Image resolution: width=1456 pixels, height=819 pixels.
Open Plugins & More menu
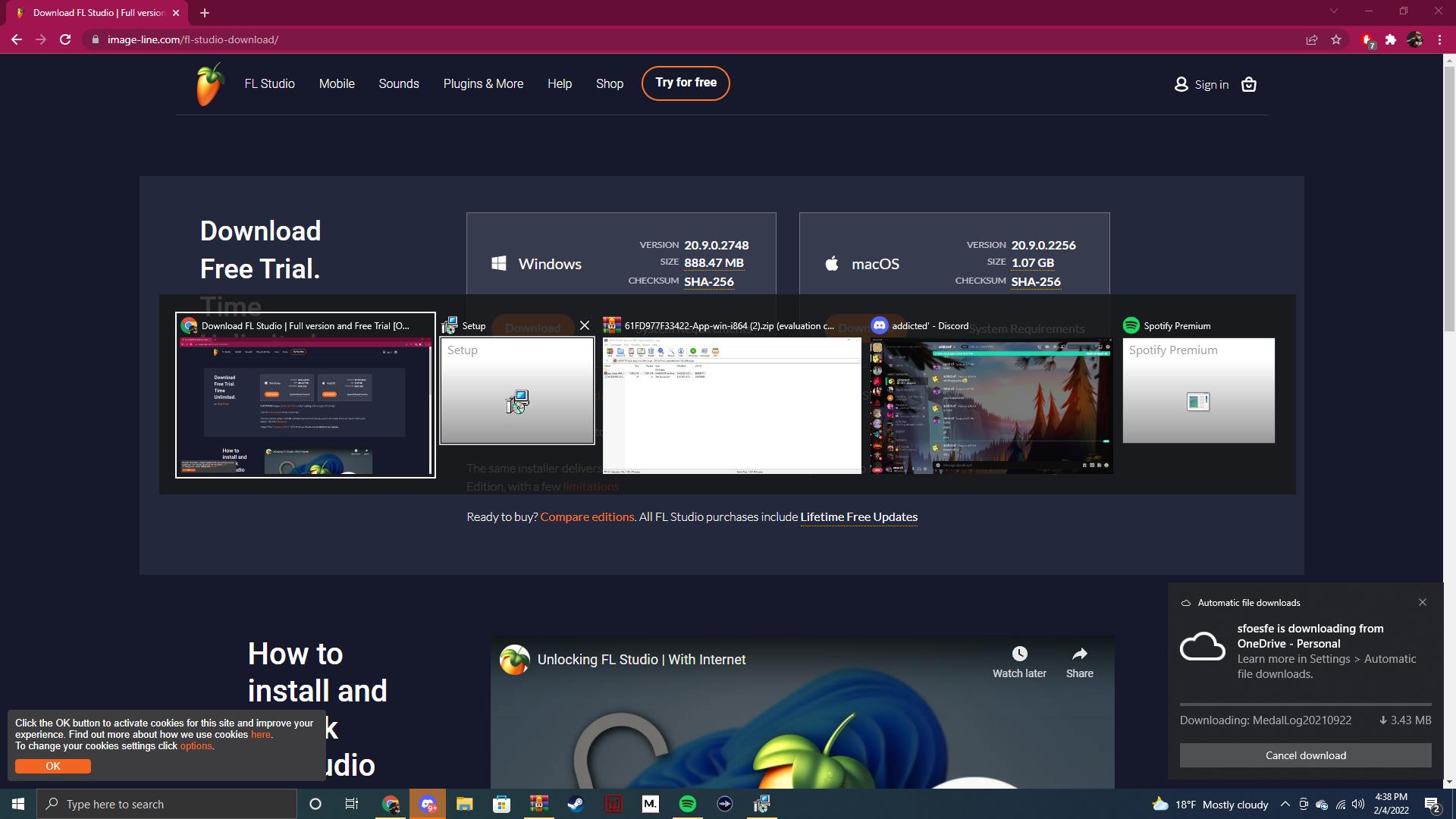(x=483, y=83)
